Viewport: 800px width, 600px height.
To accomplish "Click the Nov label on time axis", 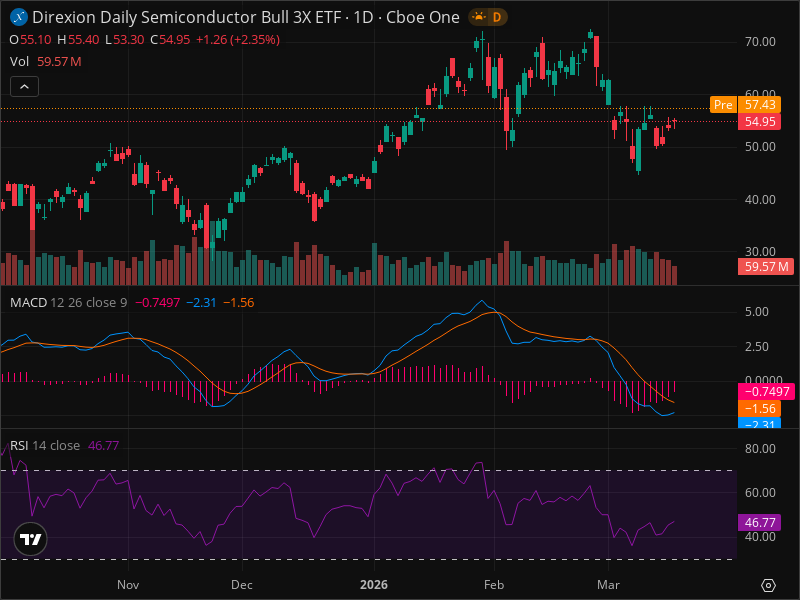I will [x=128, y=585].
